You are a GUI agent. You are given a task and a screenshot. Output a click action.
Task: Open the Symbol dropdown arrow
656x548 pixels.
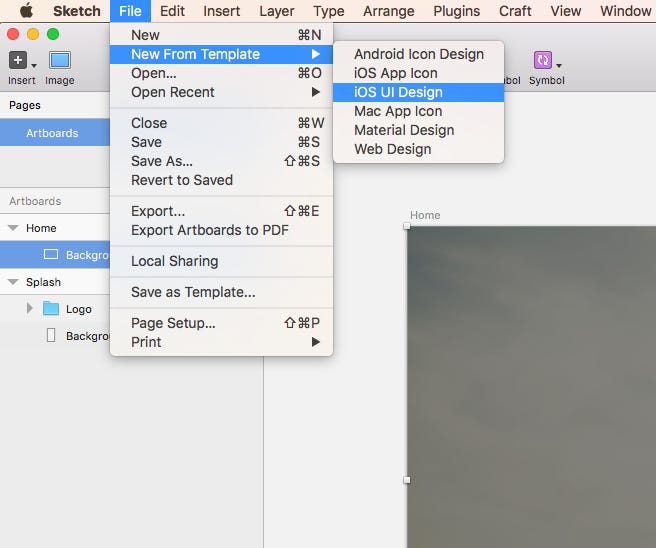point(559,66)
